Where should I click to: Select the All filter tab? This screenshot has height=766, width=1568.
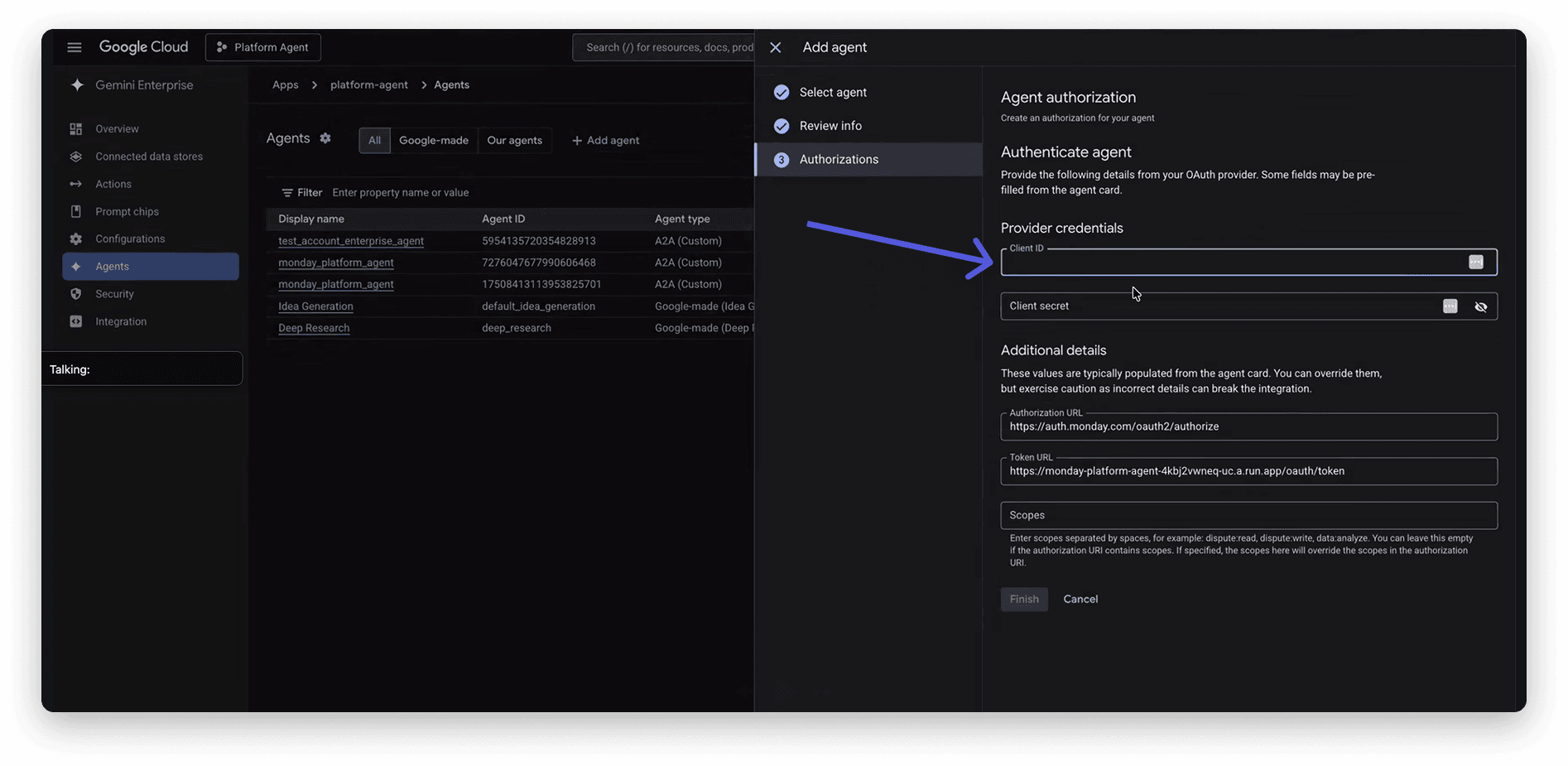[374, 140]
